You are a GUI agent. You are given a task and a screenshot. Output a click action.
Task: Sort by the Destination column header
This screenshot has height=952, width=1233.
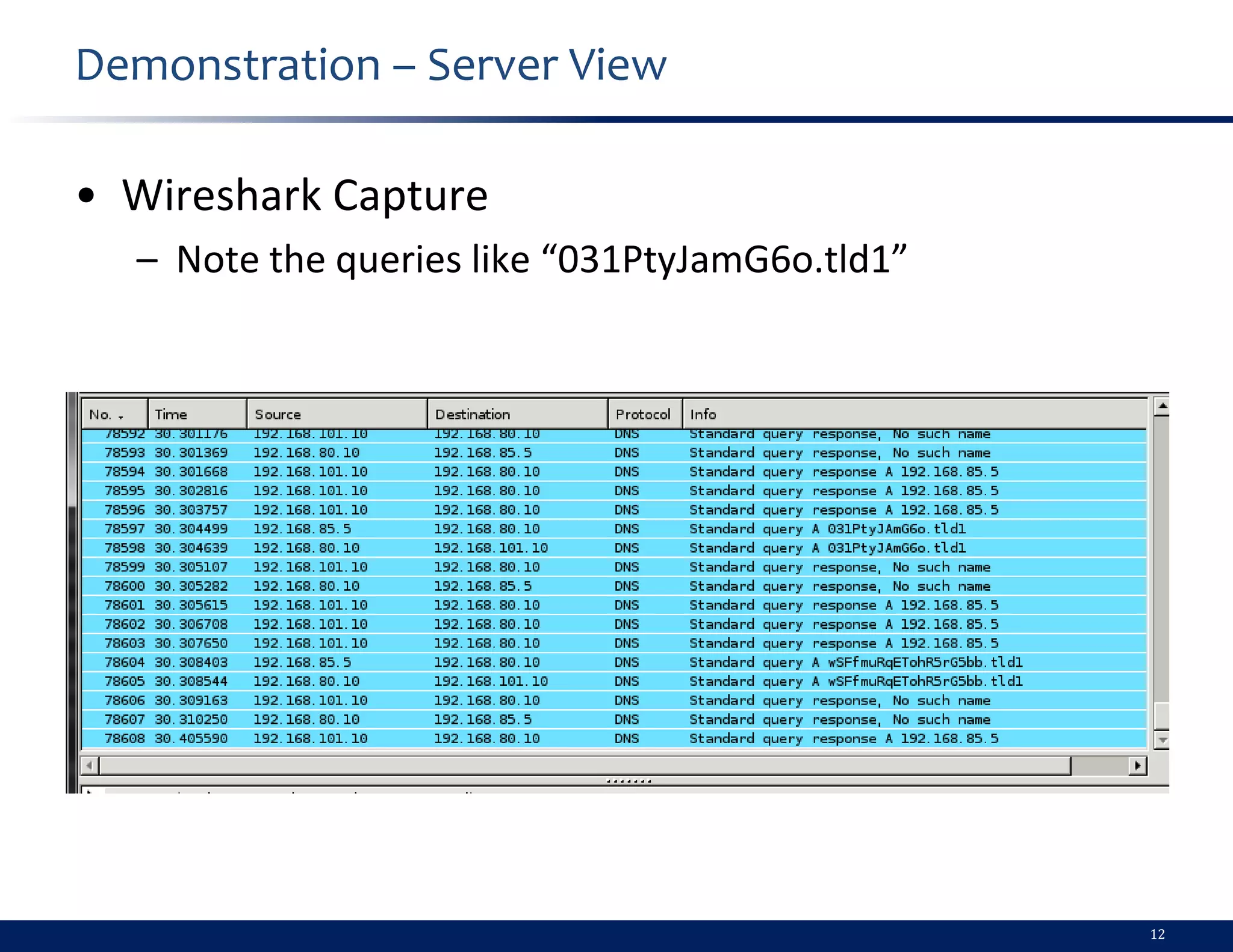coord(518,414)
